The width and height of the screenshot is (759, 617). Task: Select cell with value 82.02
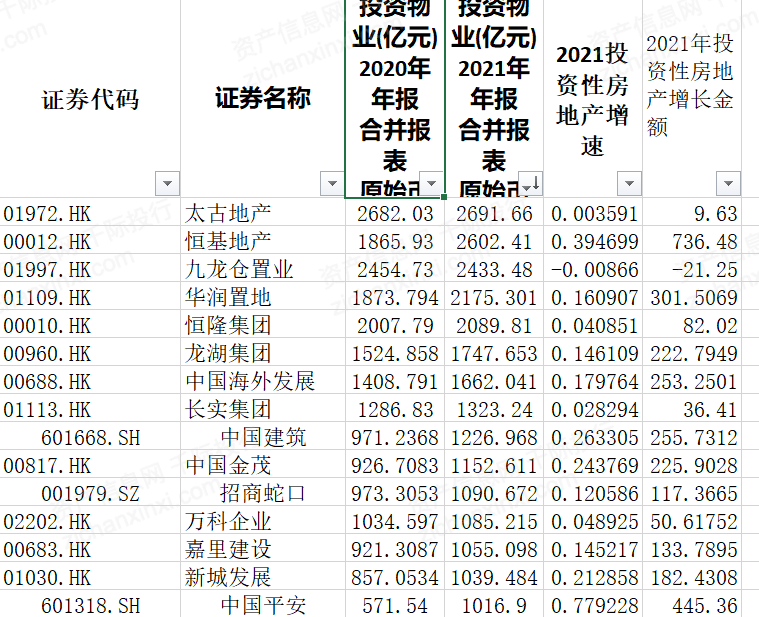pyautogui.click(x=692, y=324)
